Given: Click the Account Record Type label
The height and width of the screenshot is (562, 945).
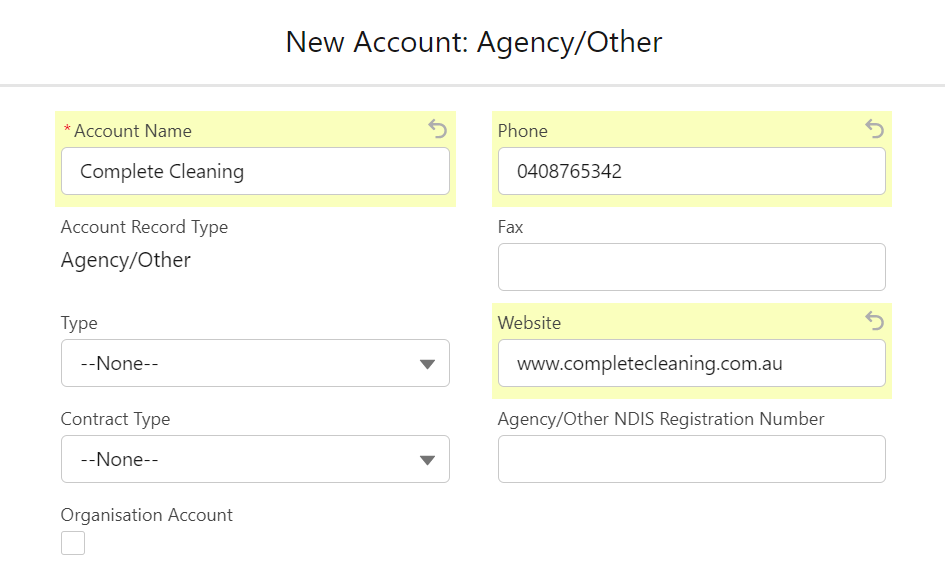Looking at the screenshot, I should 144,227.
